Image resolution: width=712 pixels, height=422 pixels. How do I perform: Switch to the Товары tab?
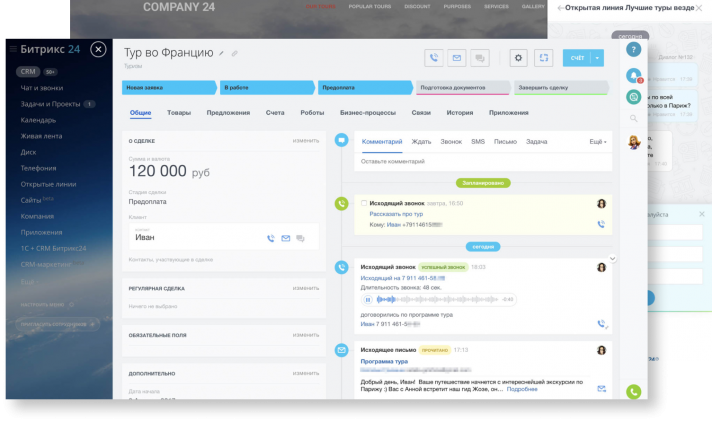click(x=179, y=113)
